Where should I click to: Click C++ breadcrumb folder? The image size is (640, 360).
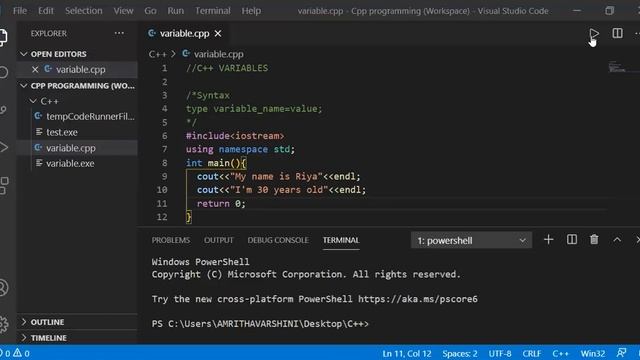point(158,54)
